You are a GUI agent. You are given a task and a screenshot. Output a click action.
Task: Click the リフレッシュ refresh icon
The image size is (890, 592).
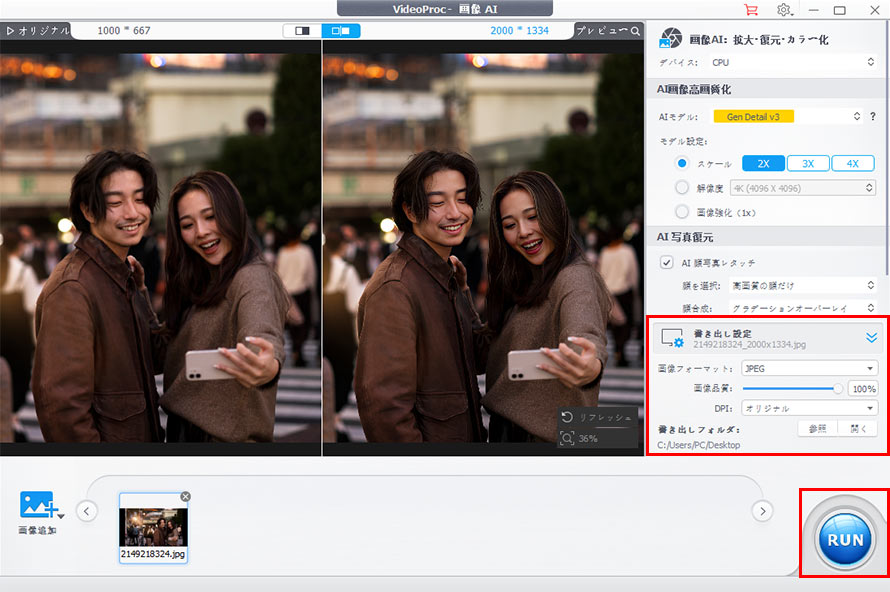[568, 417]
